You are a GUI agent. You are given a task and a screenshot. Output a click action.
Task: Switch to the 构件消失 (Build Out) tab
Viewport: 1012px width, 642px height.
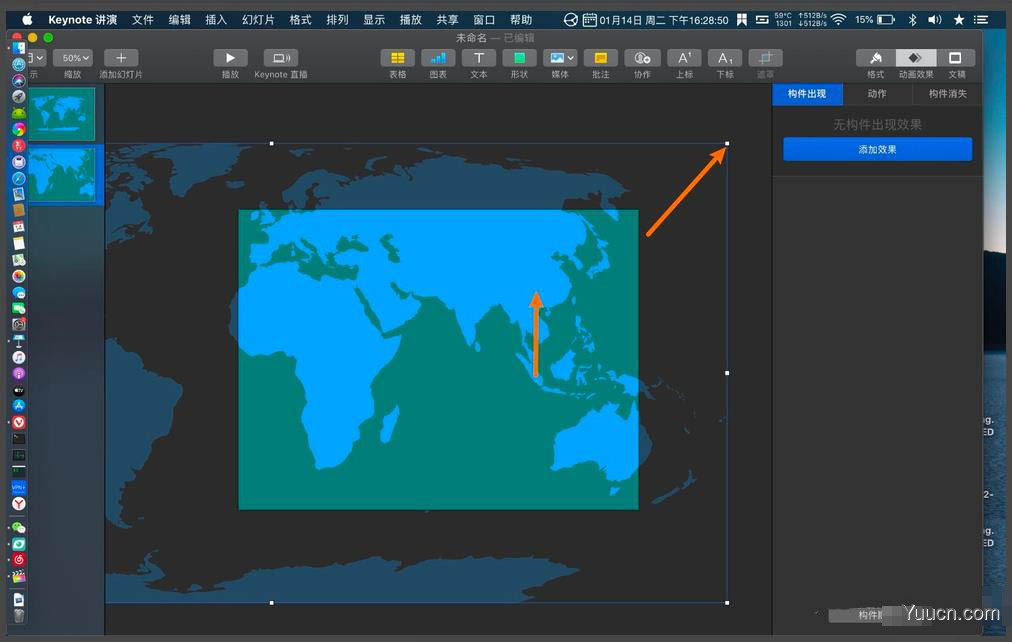tap(947, 94)
